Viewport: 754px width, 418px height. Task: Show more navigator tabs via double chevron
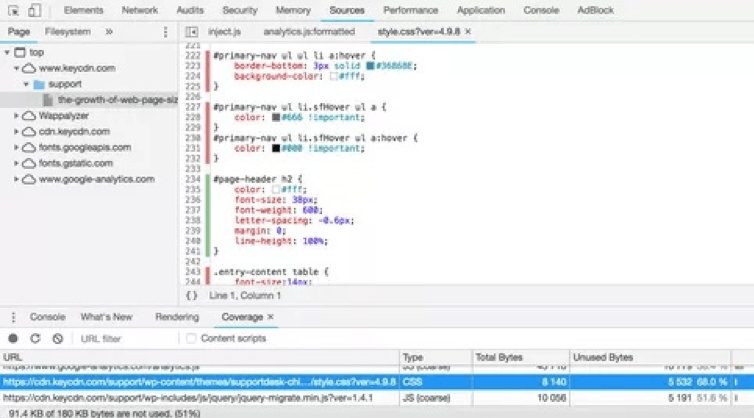coord(109,32)
